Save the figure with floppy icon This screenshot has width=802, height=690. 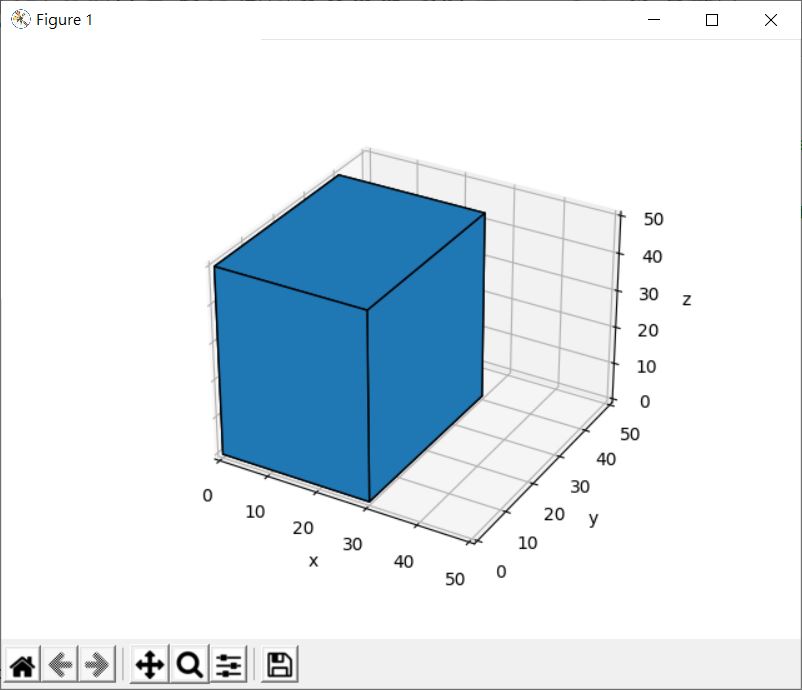pos(279,665)
